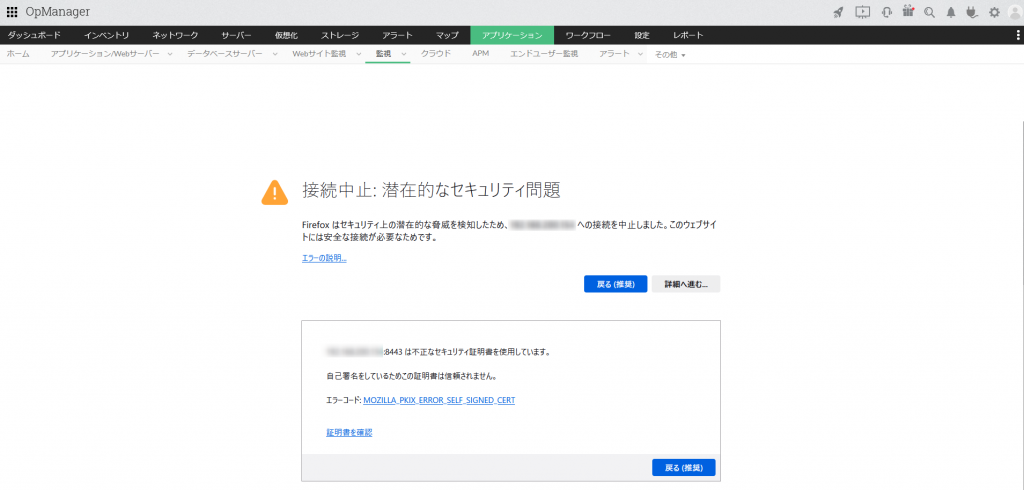Click the 戻る (推奨) button in details panel

pos(684,468)
